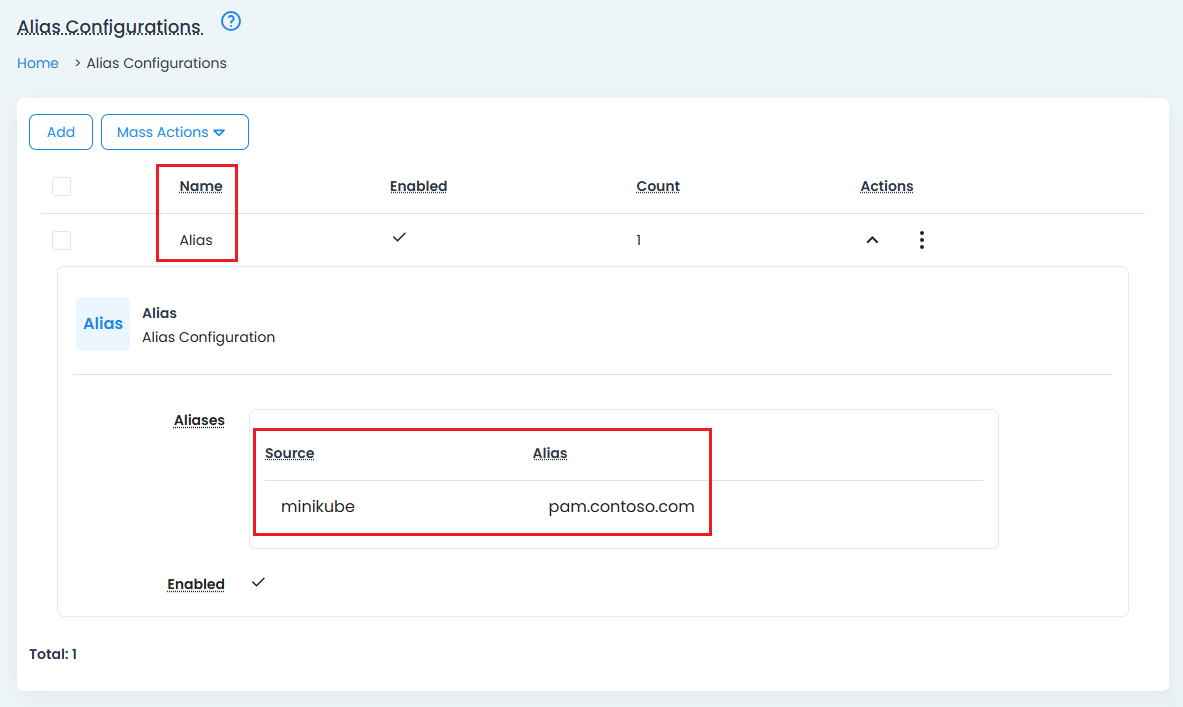The width and height of the screenshot is (1183, 707).
Task: Click the Add button
Action: tap(61, 132)
